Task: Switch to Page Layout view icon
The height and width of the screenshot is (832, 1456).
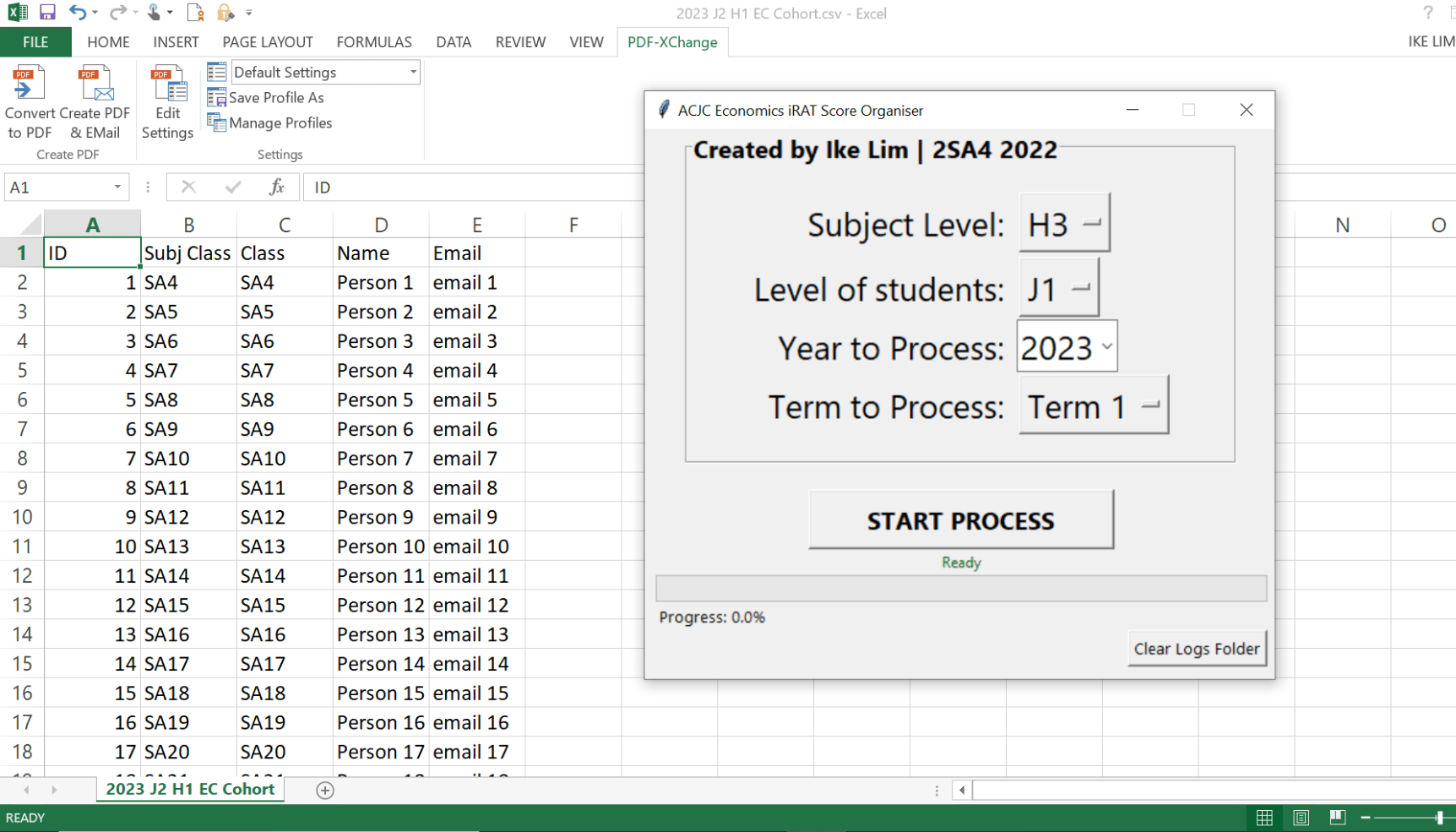Action: point(1301,818)
